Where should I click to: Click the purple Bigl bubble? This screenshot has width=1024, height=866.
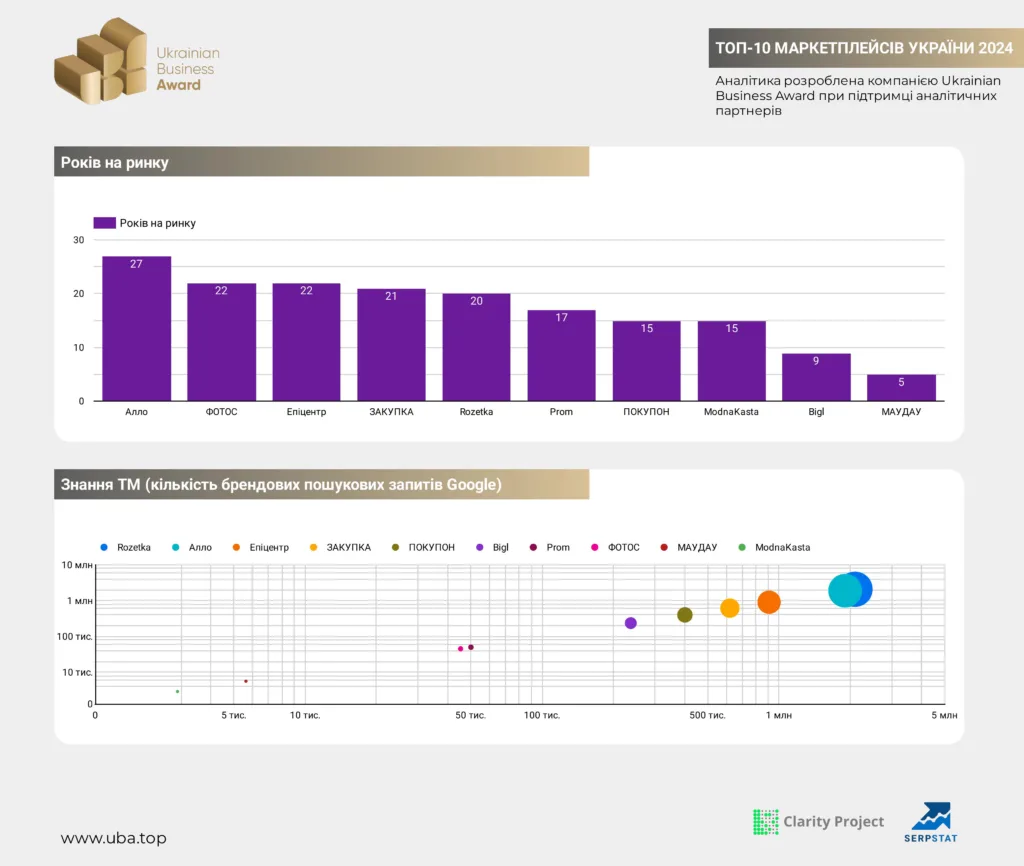(x=631, y=623)
